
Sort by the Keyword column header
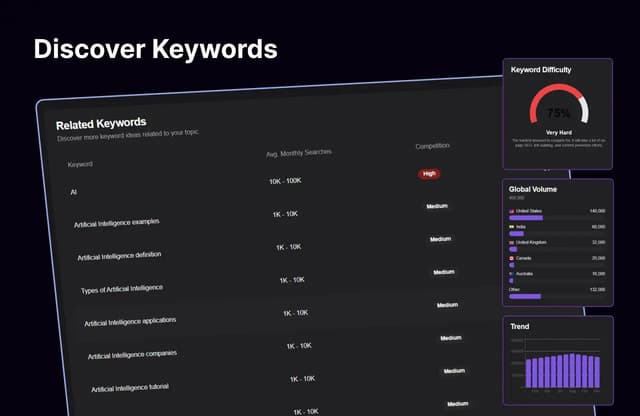[80, 164]
